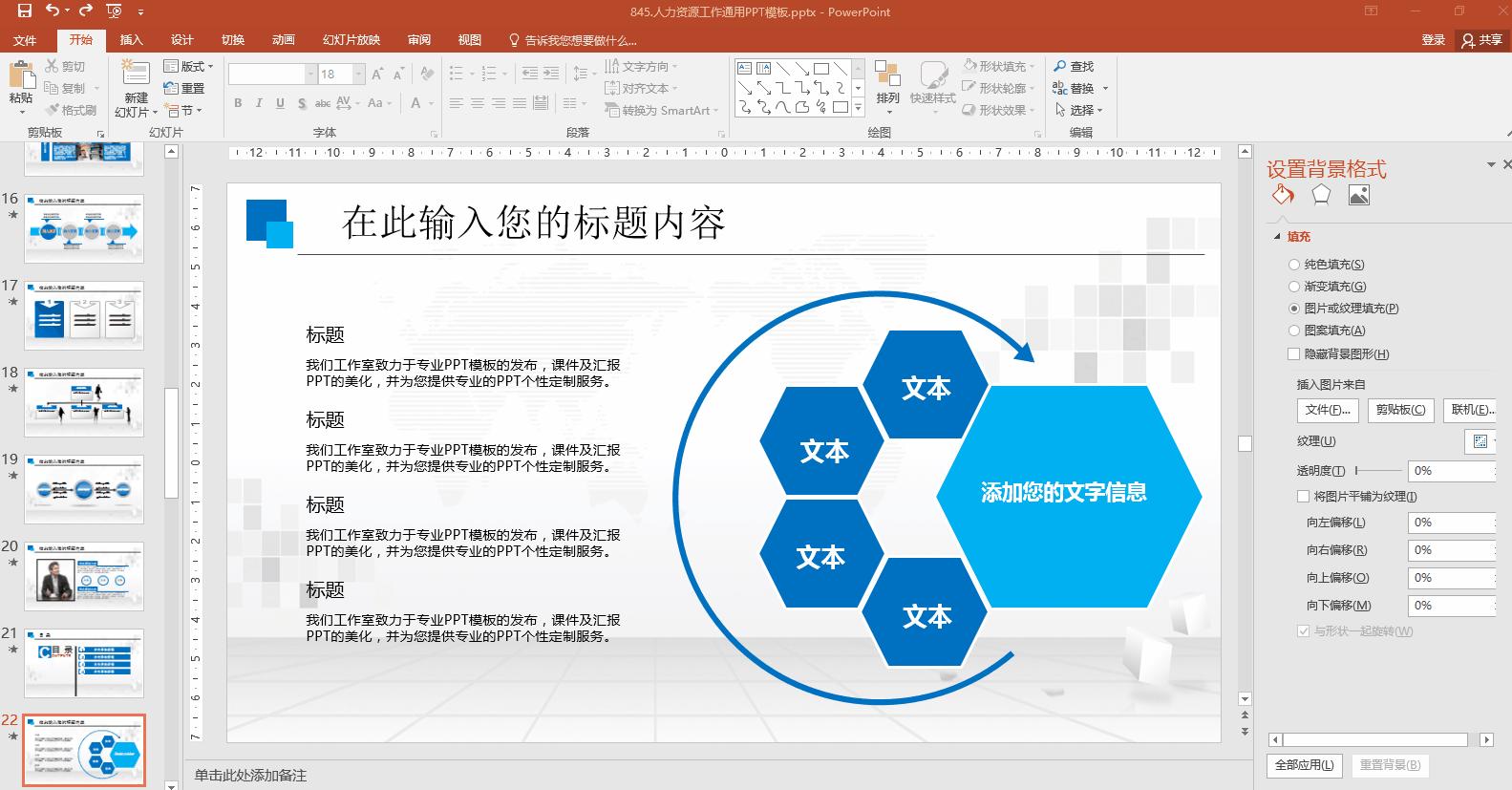Select the vertical text box shape
The image size is (1512, 790).
763,68
